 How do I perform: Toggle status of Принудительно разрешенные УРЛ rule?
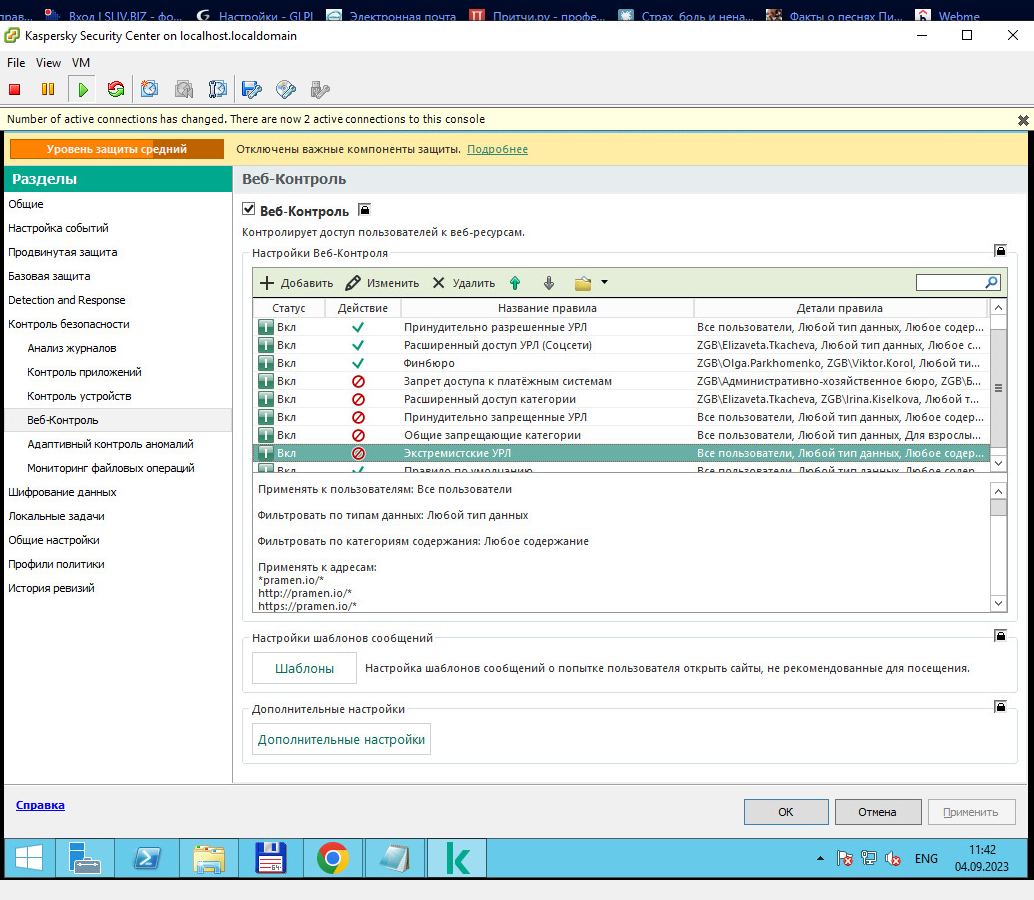pyautogui.click(x=266, y=327)
